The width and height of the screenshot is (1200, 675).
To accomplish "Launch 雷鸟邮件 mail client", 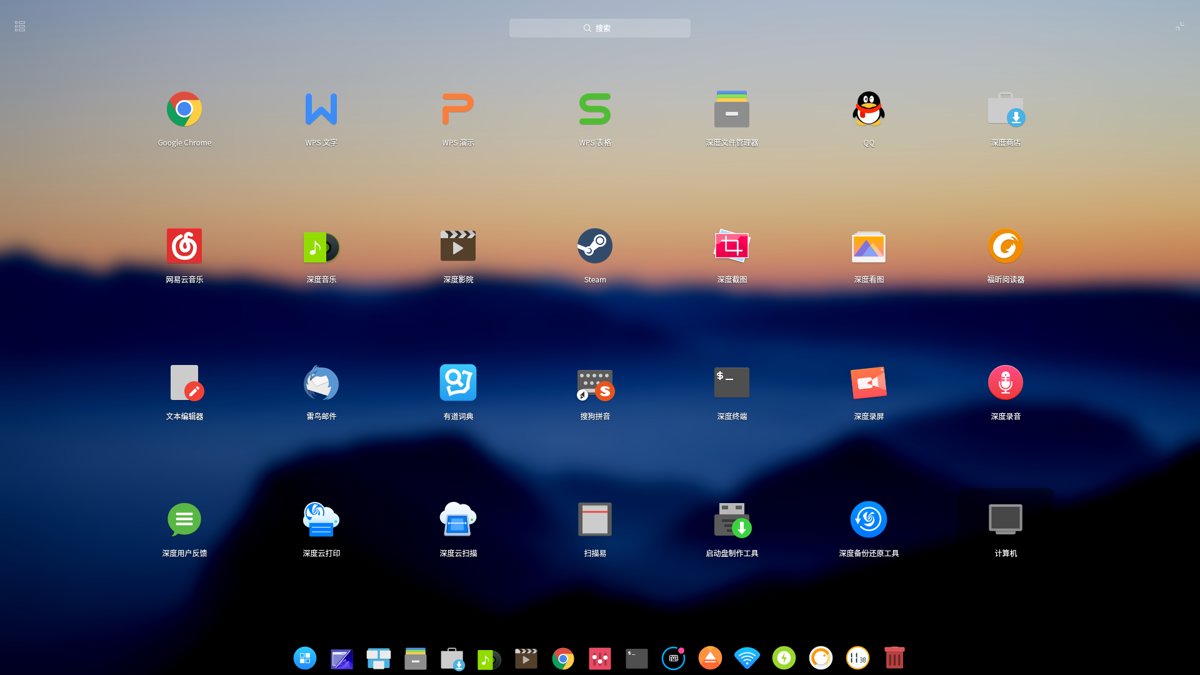I will point(321,383).
